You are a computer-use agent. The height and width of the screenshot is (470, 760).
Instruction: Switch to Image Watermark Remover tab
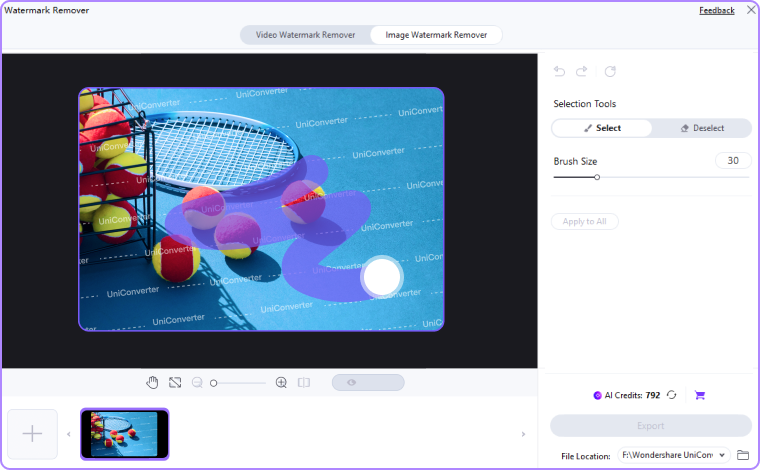436,35
